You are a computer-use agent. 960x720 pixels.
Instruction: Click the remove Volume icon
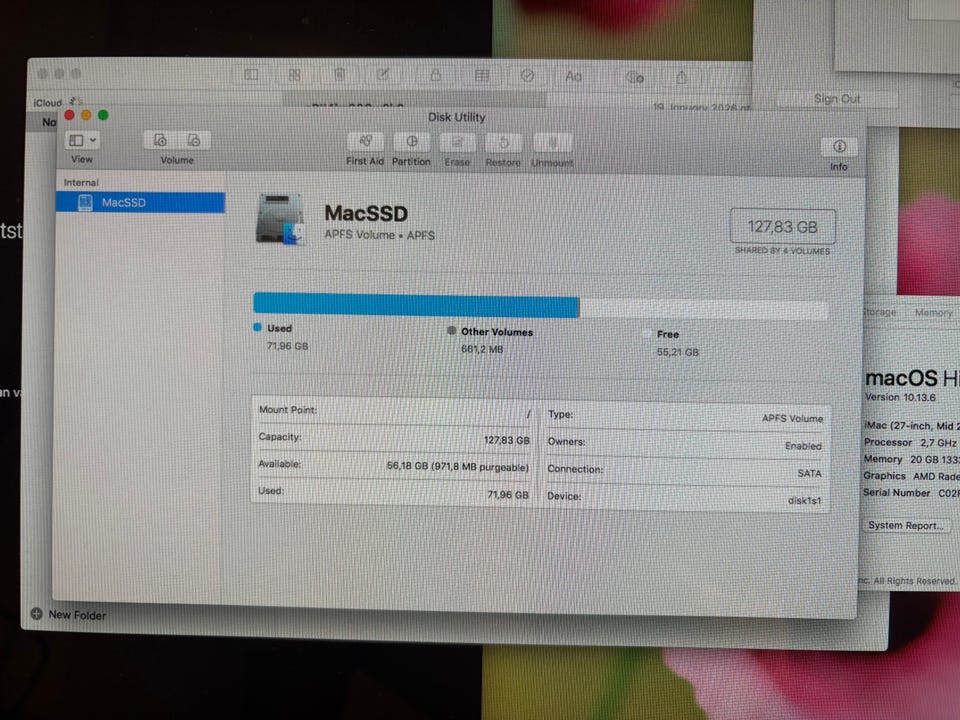(194, 140)
